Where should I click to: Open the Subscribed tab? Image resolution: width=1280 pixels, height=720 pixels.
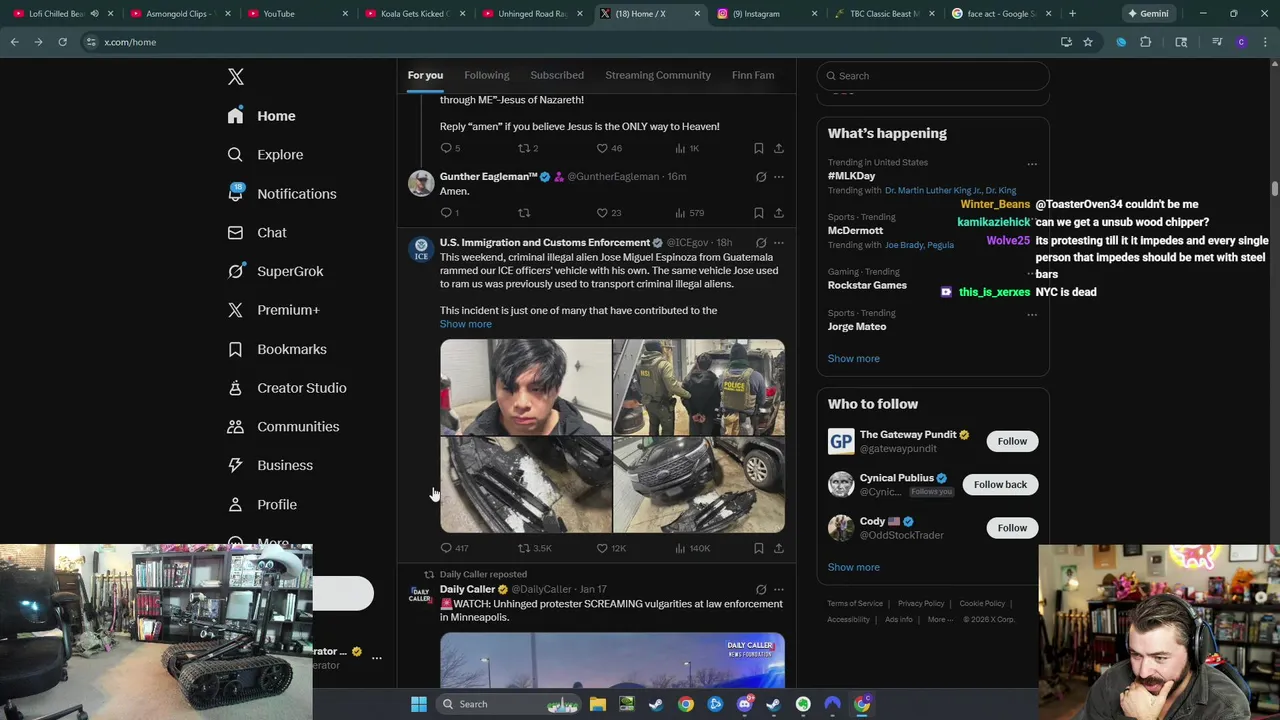[x=557, y=75]
